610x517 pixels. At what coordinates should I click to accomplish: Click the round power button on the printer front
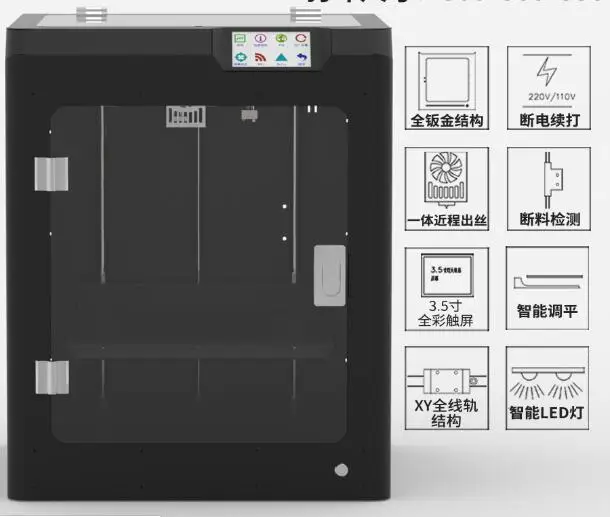341,470
